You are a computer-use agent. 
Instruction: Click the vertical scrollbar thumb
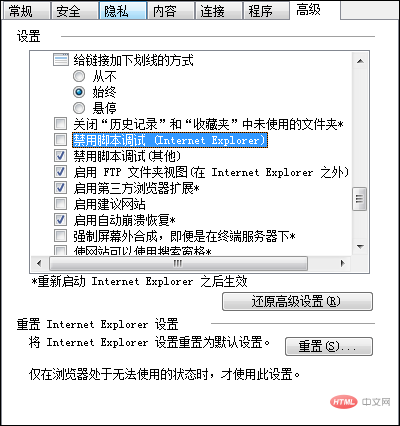(360, 199)
